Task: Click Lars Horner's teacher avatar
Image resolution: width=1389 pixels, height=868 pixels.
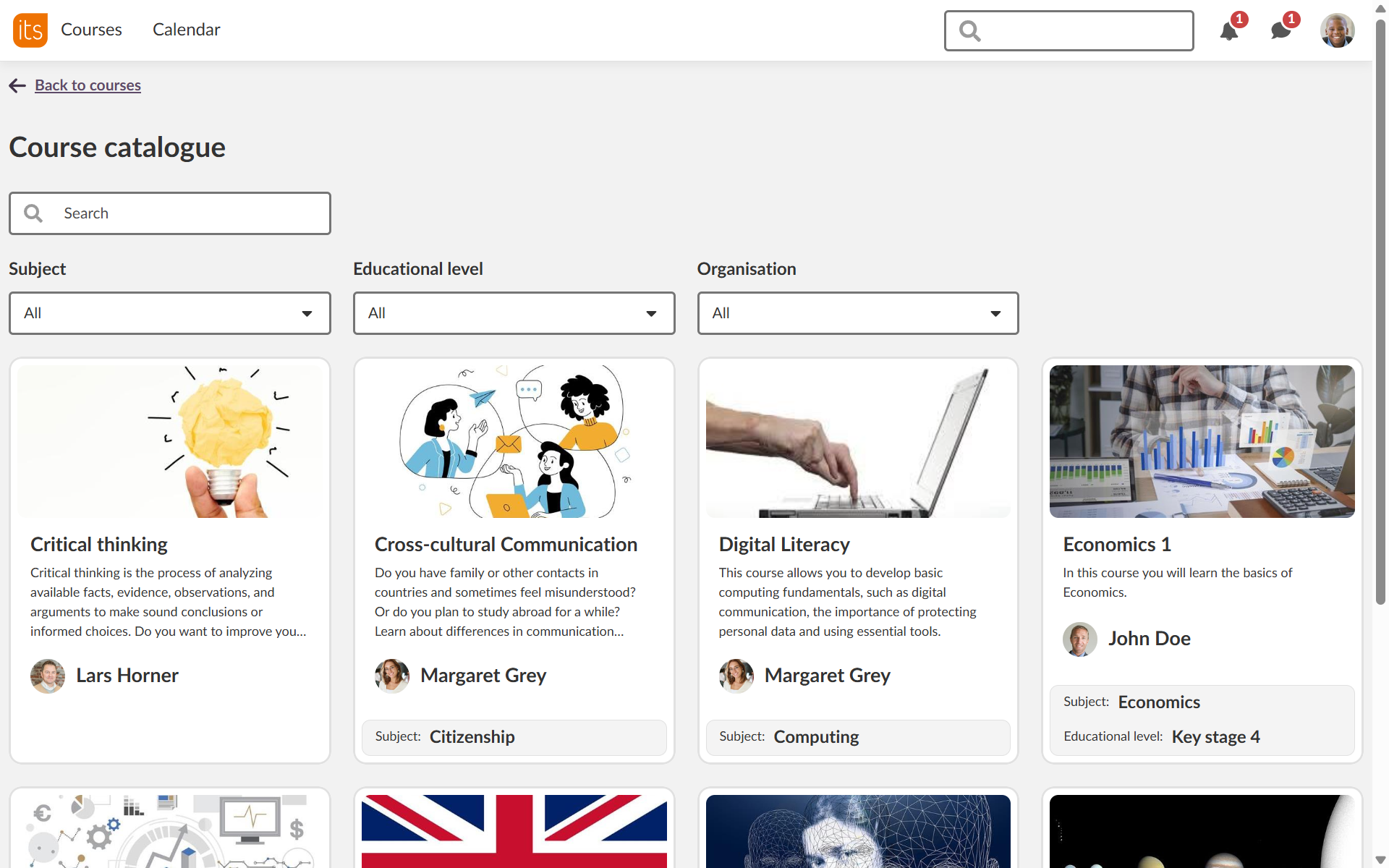Action: 48,676
